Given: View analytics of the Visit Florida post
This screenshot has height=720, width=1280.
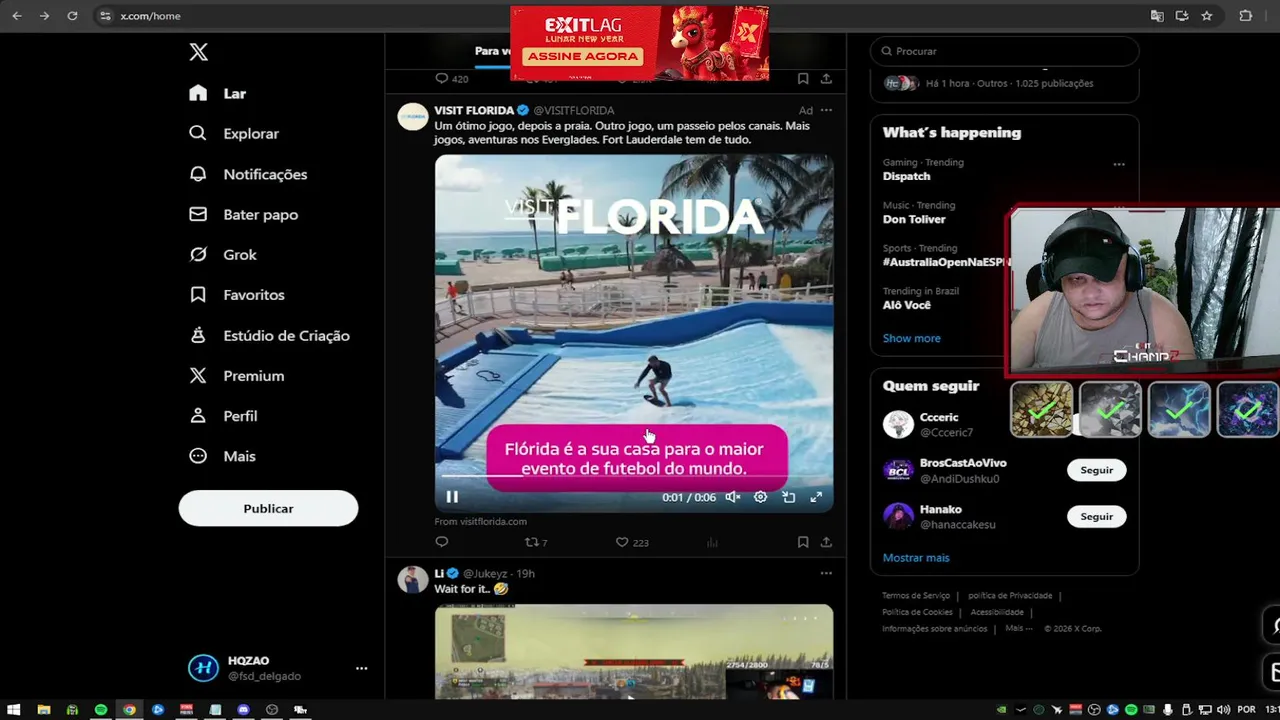Looking at the screenshot, I should [712, 542].
